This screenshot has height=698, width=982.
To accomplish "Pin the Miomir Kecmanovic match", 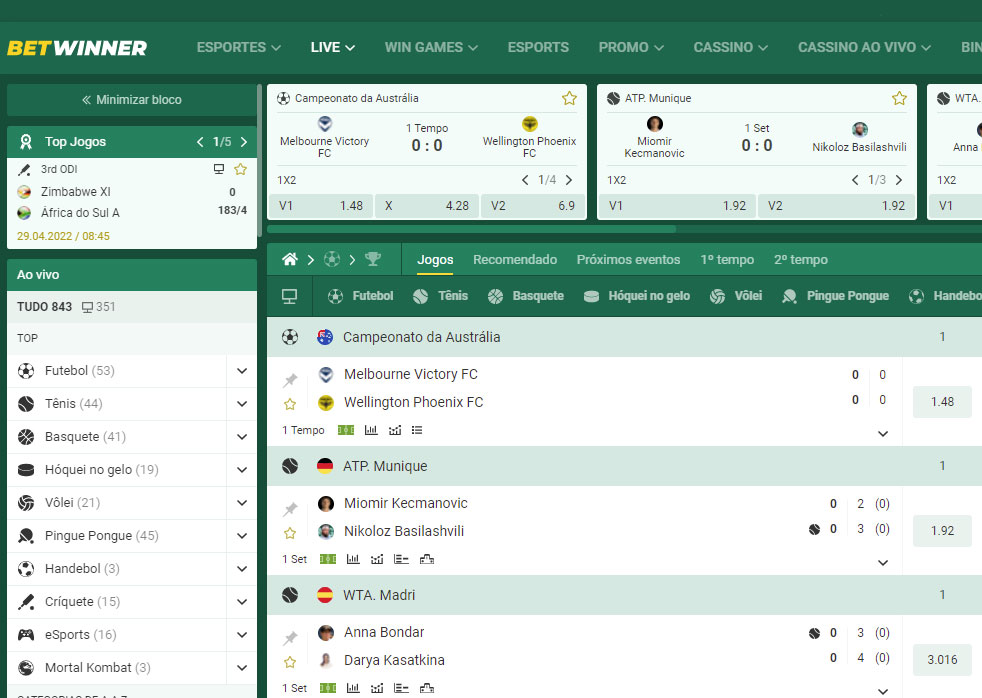I will tap(290, 508).
